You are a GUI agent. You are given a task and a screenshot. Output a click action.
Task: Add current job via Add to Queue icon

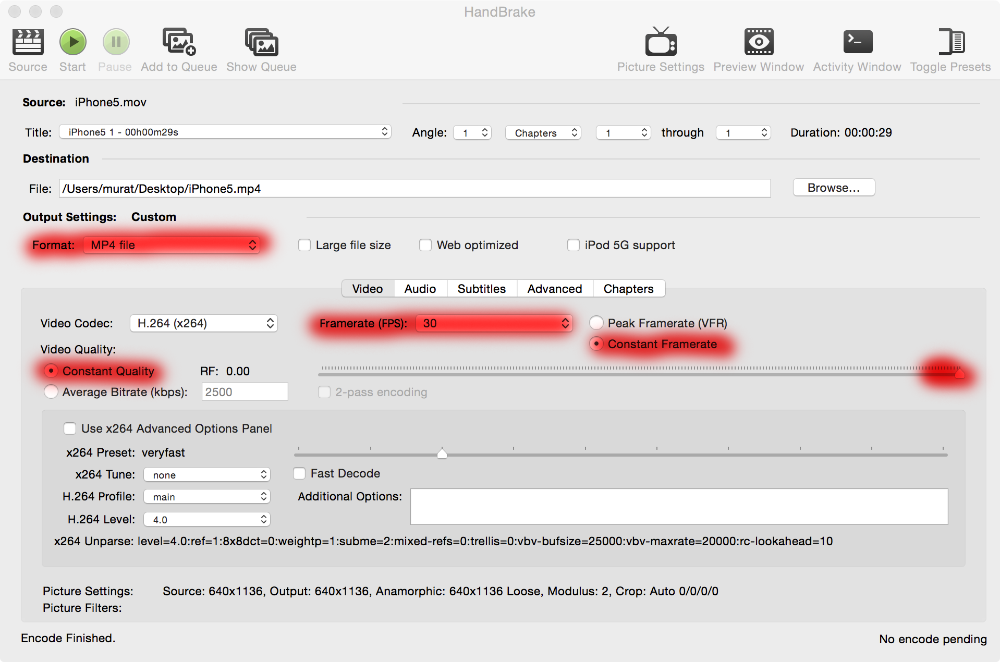pos(179,42)
